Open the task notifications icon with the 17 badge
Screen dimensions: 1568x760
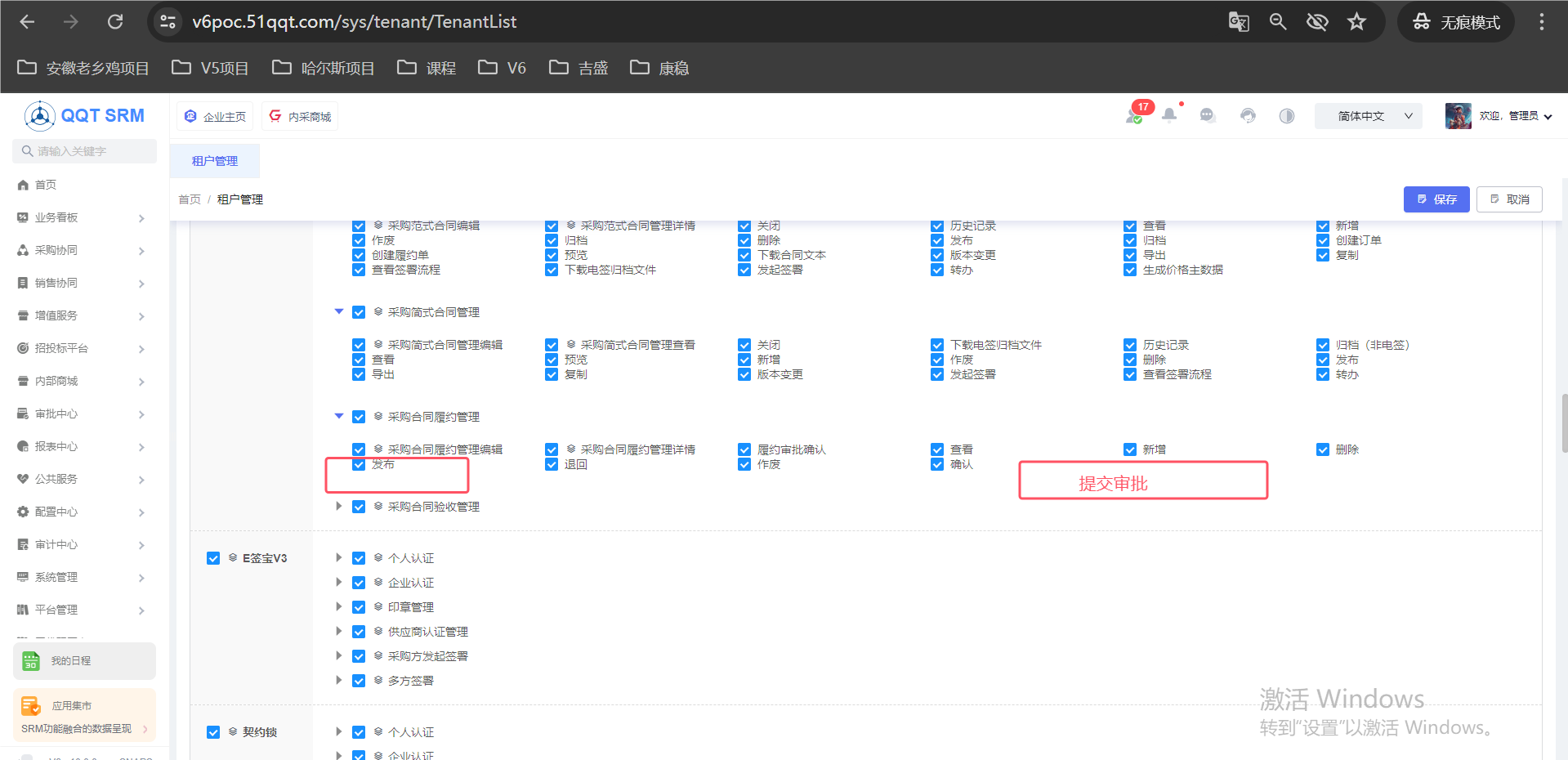coord(1136,114)
